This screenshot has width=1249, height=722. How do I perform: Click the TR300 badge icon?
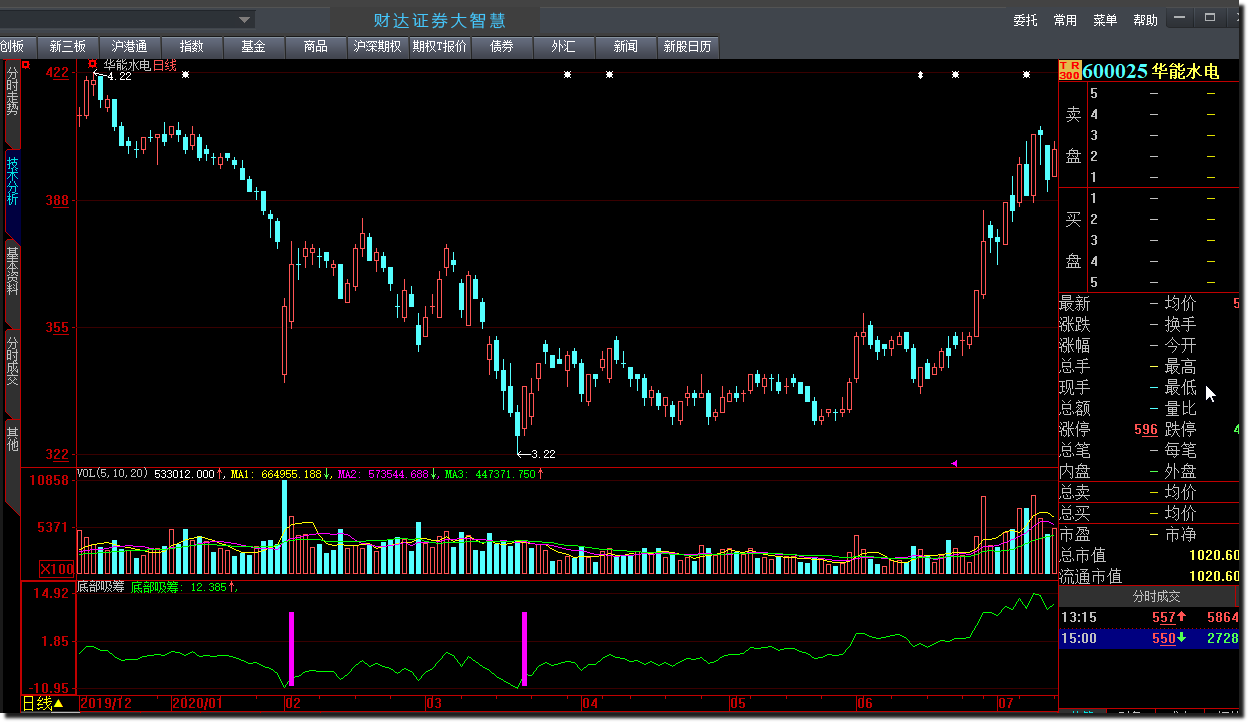point(1069,70)
